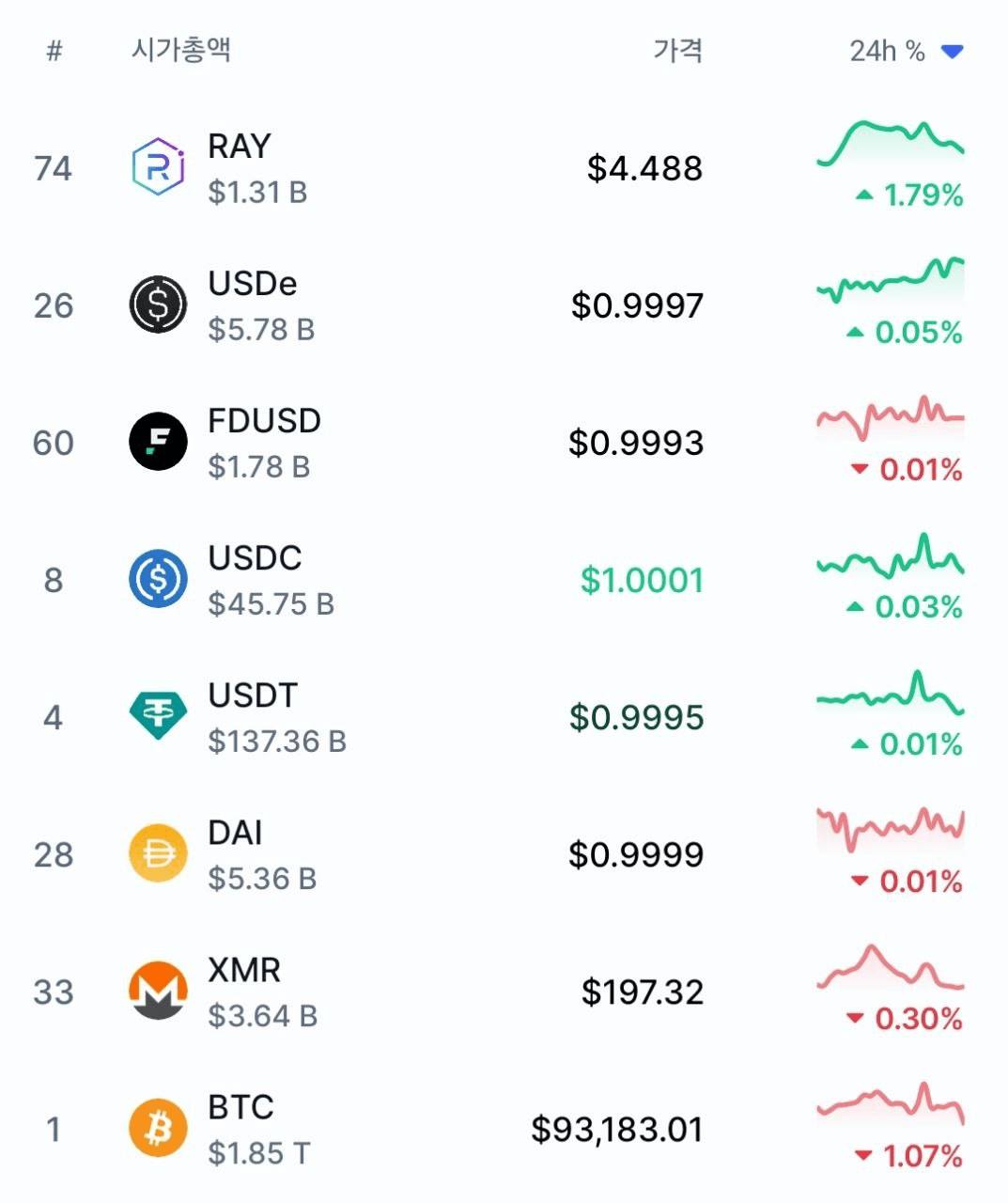Sort by the # rank column header
Viewport: 1008px width, 1203px height.
tap(54, 51)
